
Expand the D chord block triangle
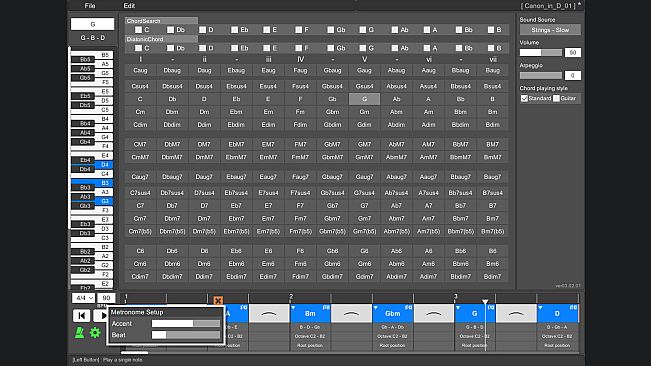point(540,308)
